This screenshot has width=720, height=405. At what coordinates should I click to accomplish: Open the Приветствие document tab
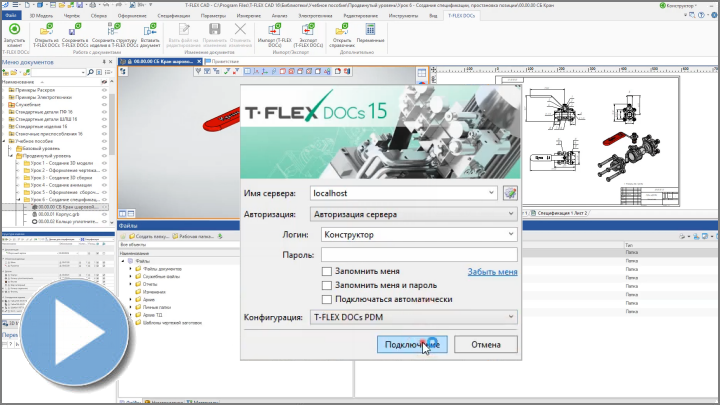pos(222,61)
